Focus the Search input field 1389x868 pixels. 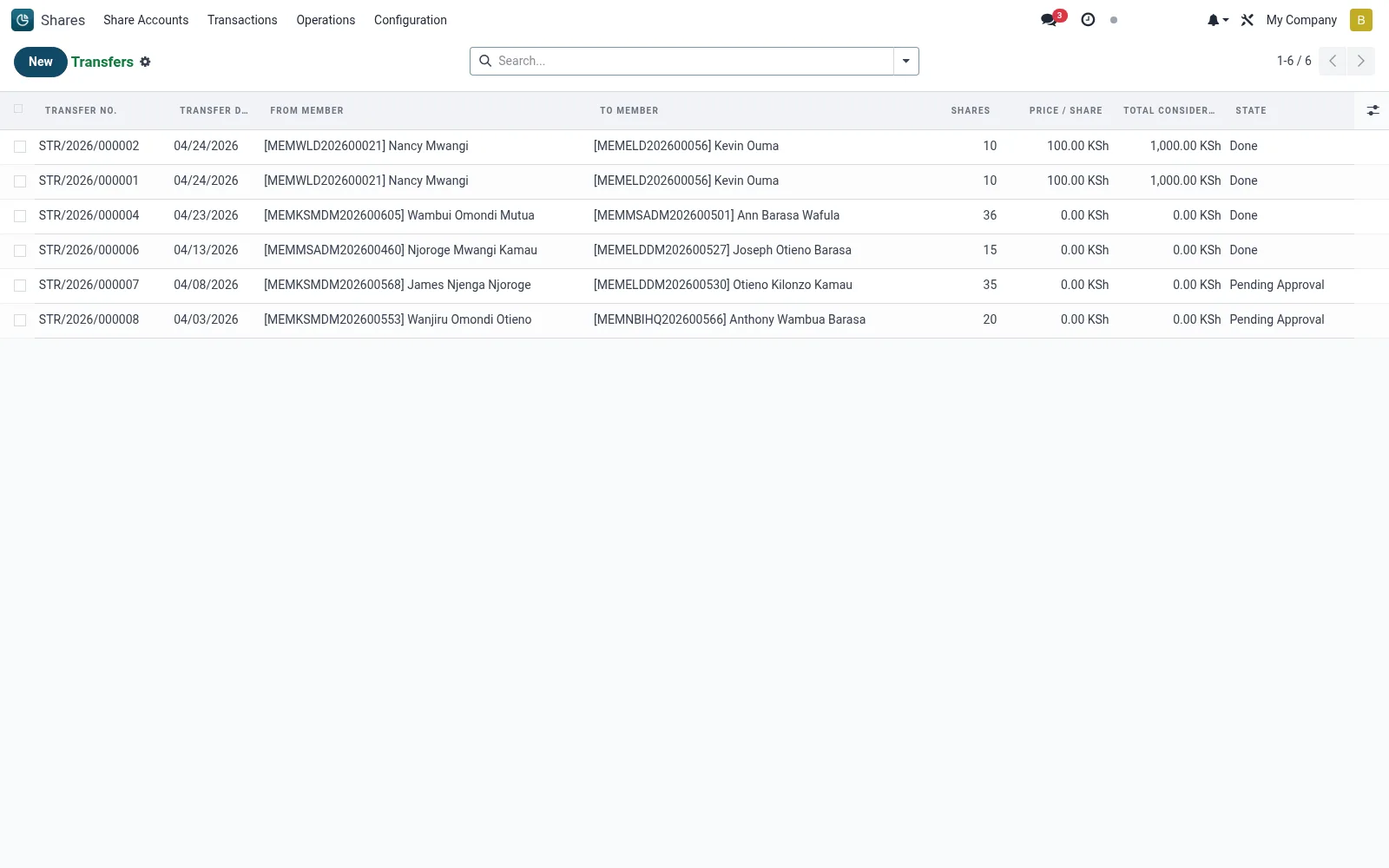[692, 61]
